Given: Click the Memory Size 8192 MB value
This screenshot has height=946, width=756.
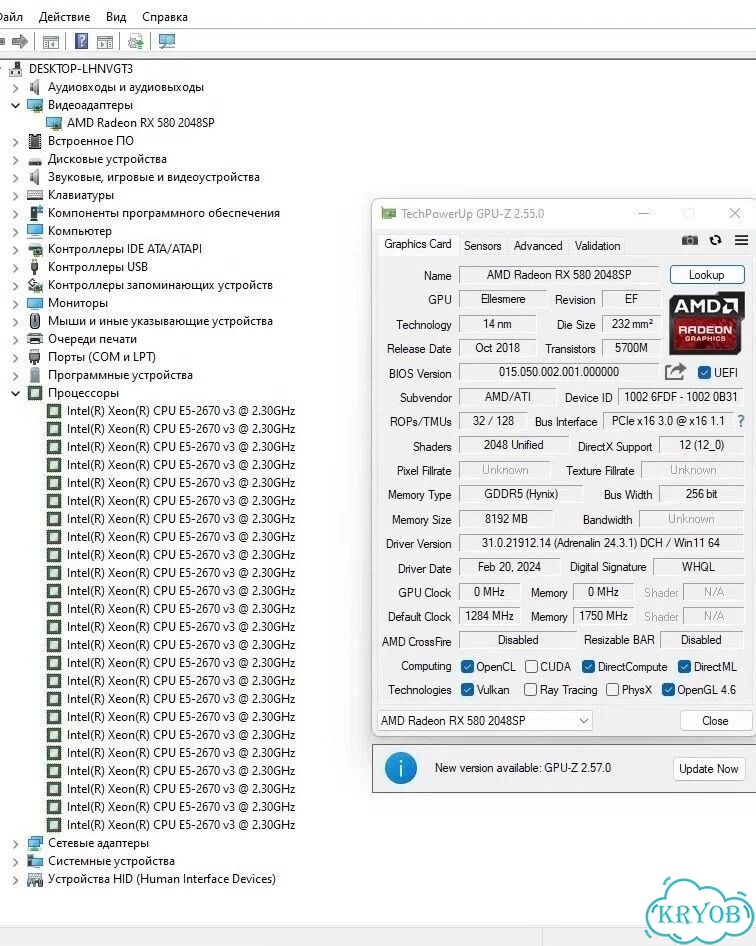Looking at the screenshot, I should [506, 519].
